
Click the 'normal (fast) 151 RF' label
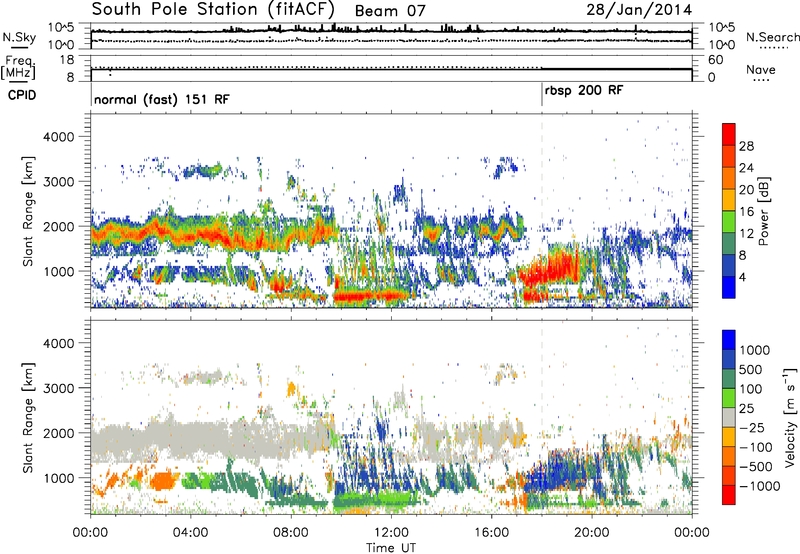162,99
